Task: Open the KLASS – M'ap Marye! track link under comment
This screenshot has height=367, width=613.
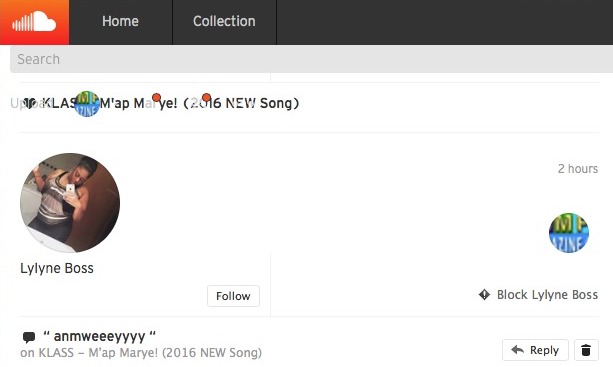Action: tap(150, 353)
